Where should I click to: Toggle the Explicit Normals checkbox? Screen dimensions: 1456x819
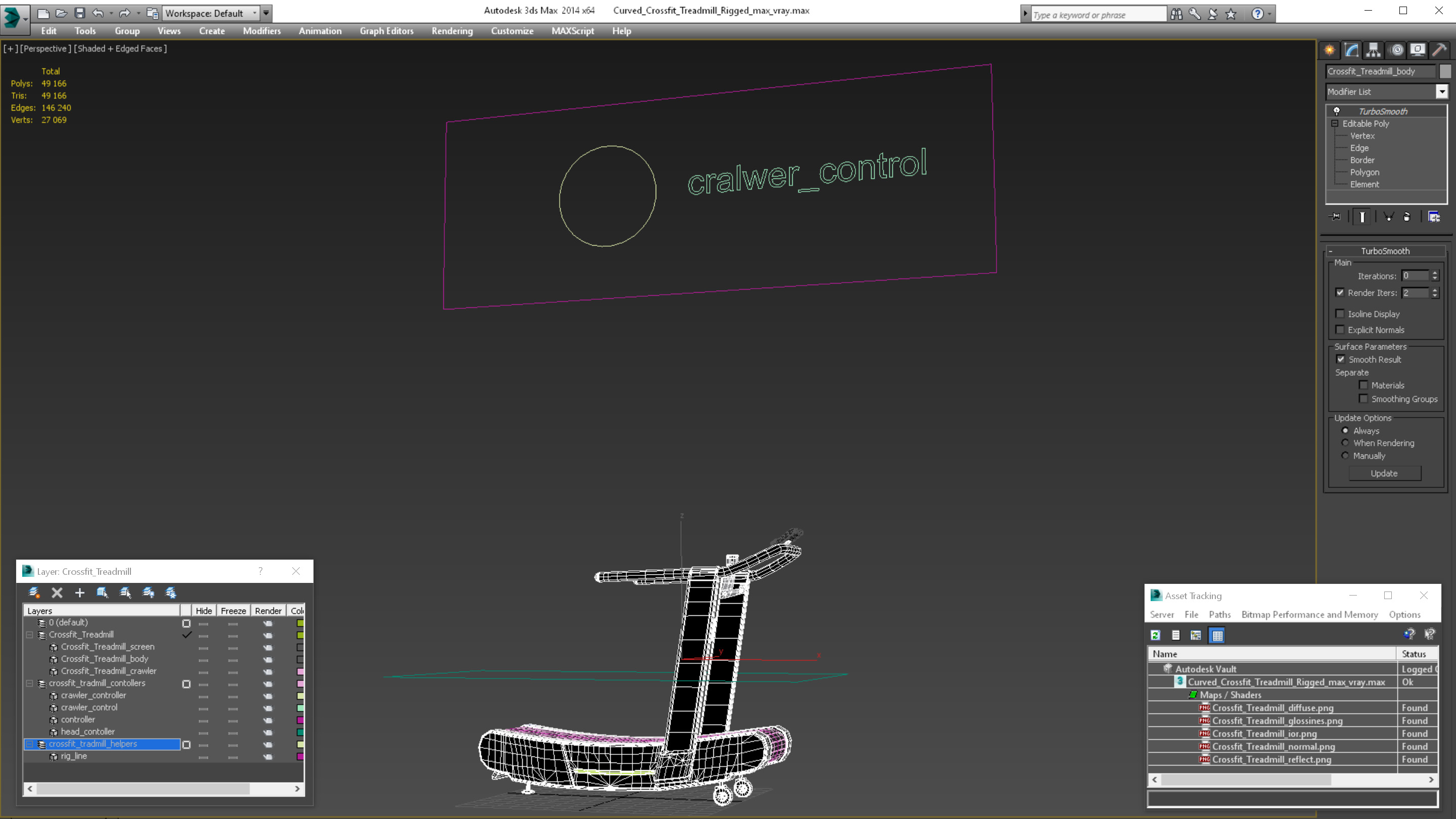click(x=1340, y=330)
